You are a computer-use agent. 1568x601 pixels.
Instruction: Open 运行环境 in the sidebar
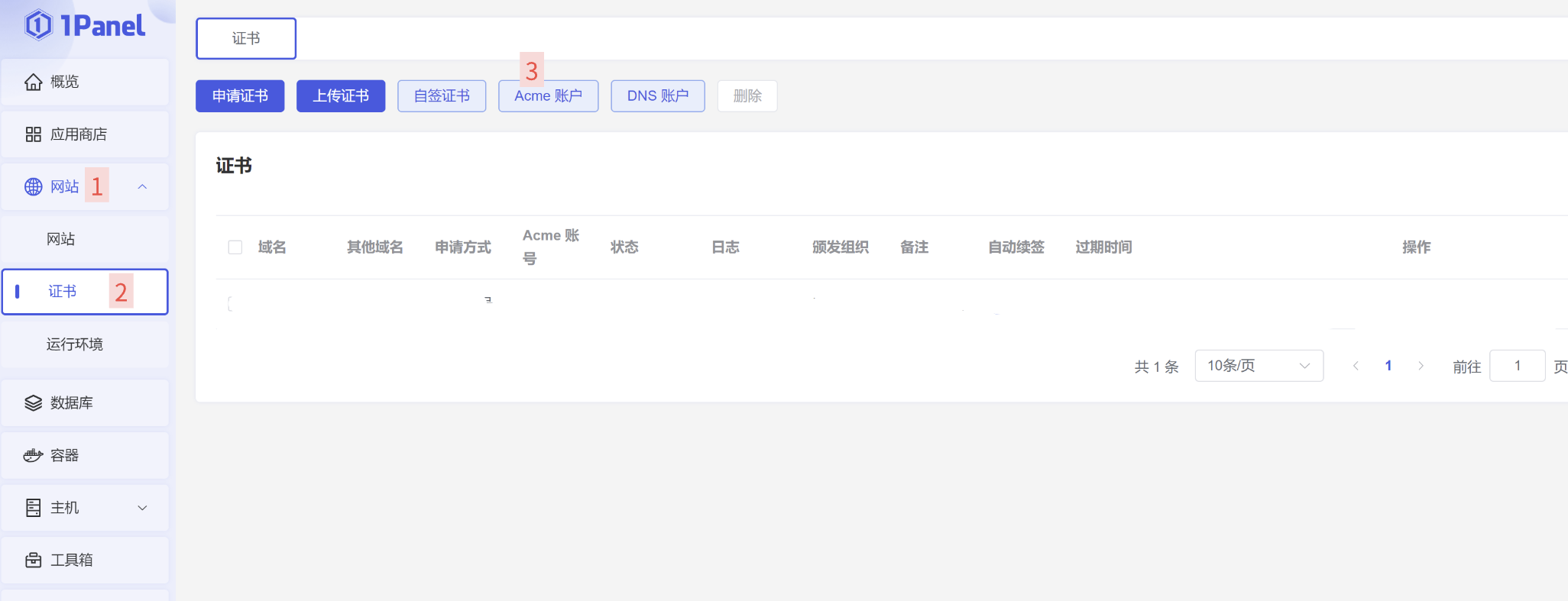74,344
